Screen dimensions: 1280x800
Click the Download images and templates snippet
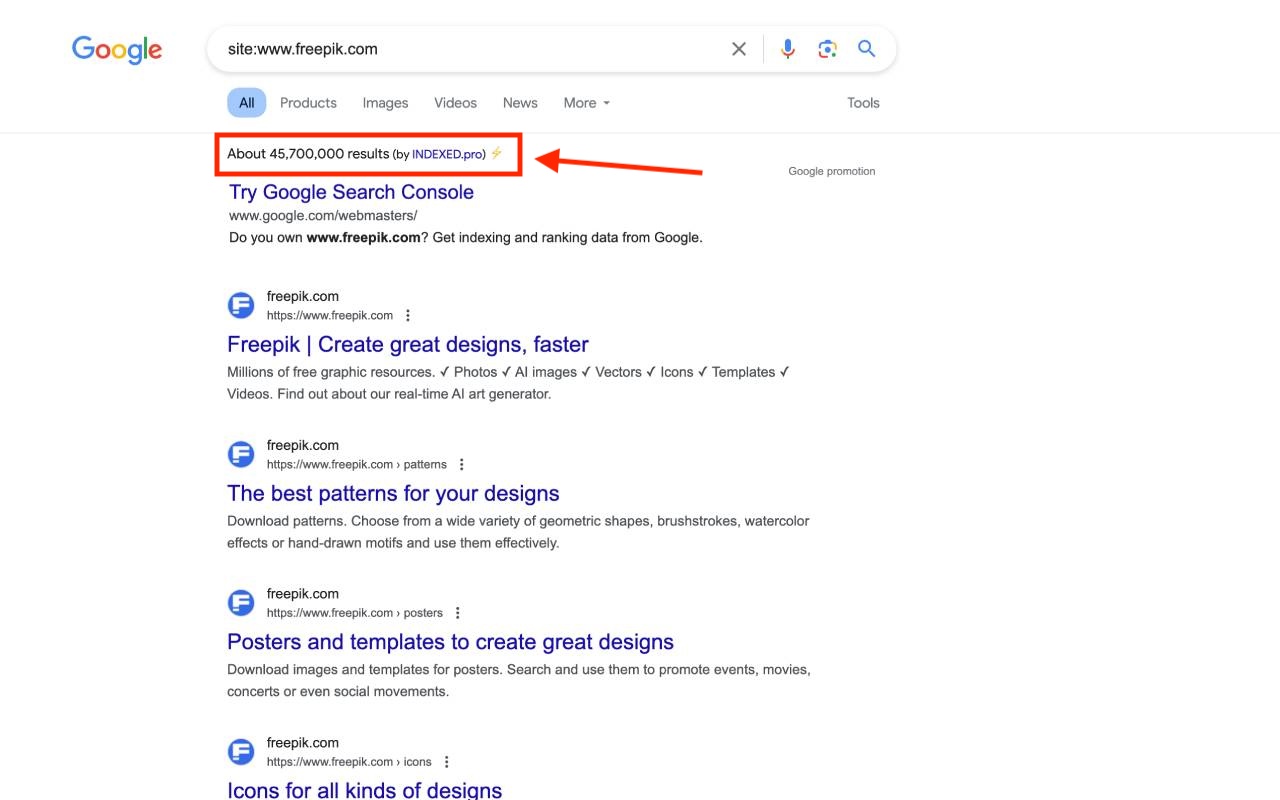point(519,681)
